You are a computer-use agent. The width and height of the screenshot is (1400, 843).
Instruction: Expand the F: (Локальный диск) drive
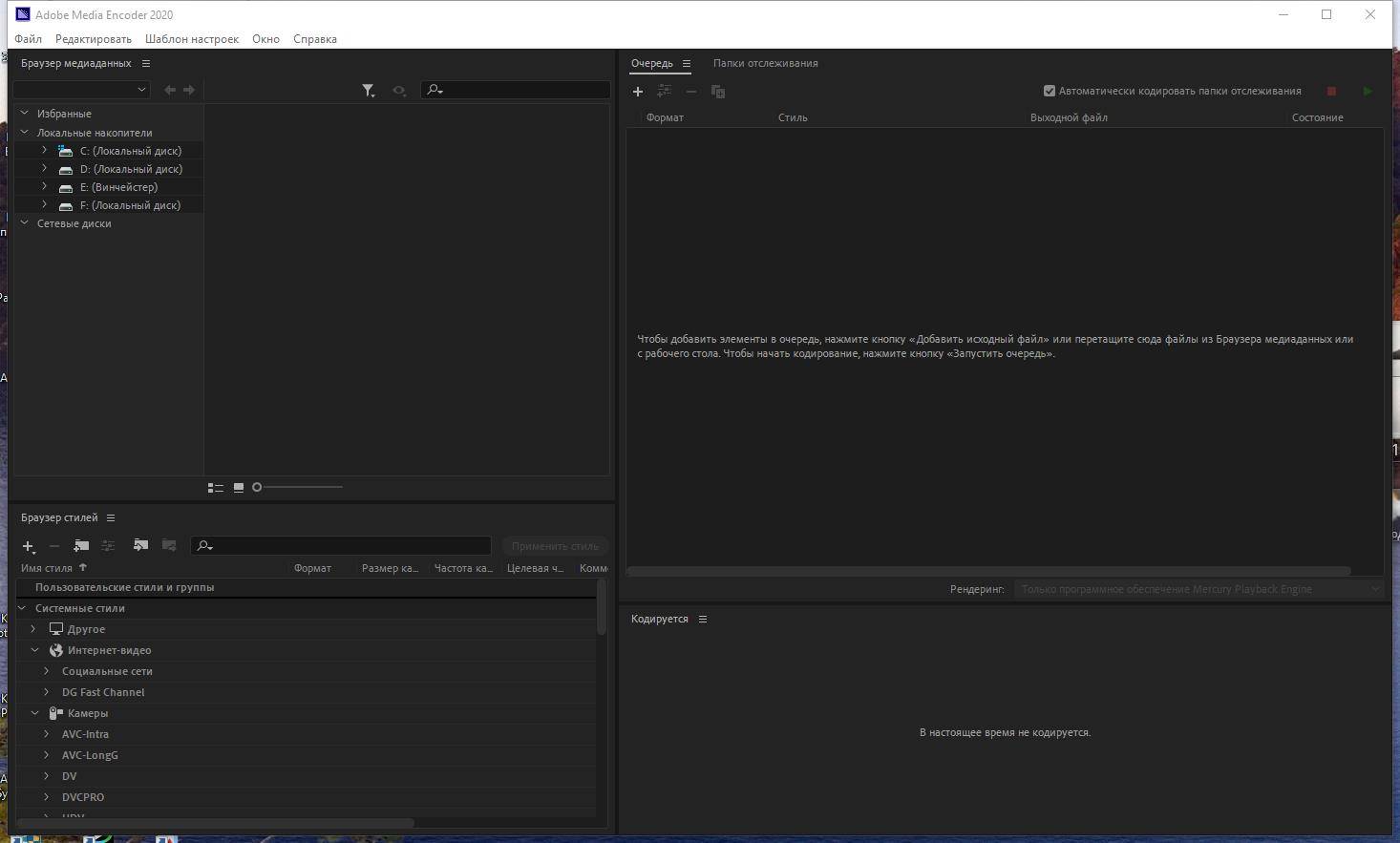(x=44, y=205)
